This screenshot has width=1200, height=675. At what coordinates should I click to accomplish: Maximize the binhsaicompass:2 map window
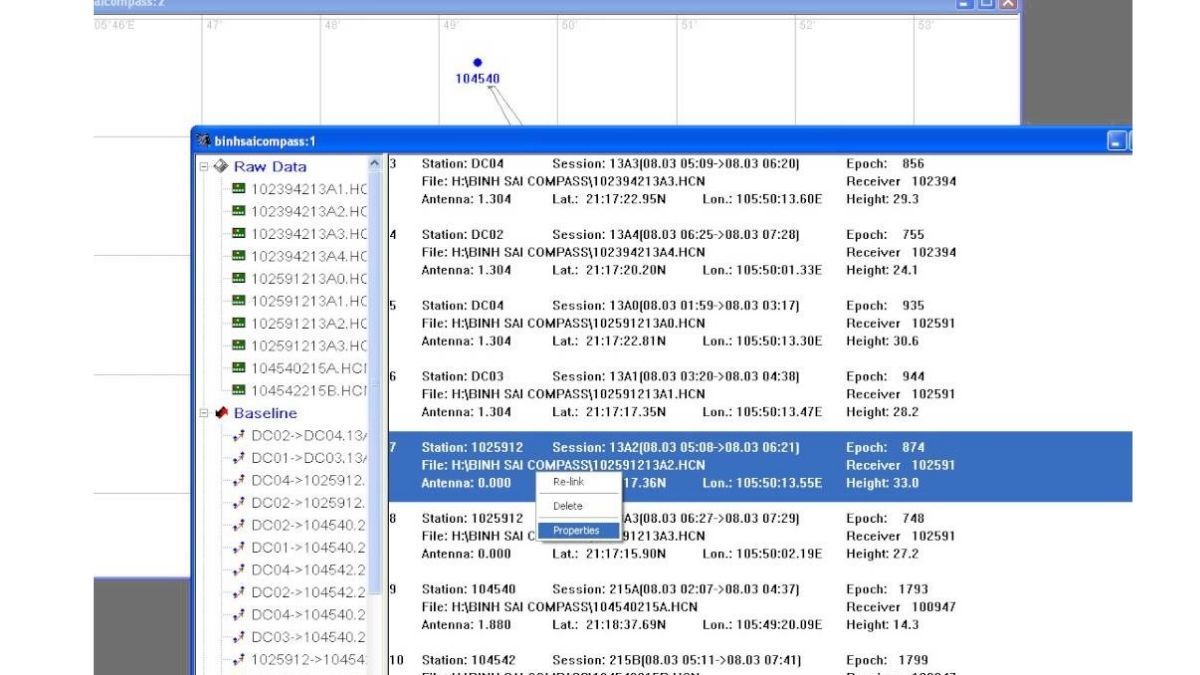986,4
